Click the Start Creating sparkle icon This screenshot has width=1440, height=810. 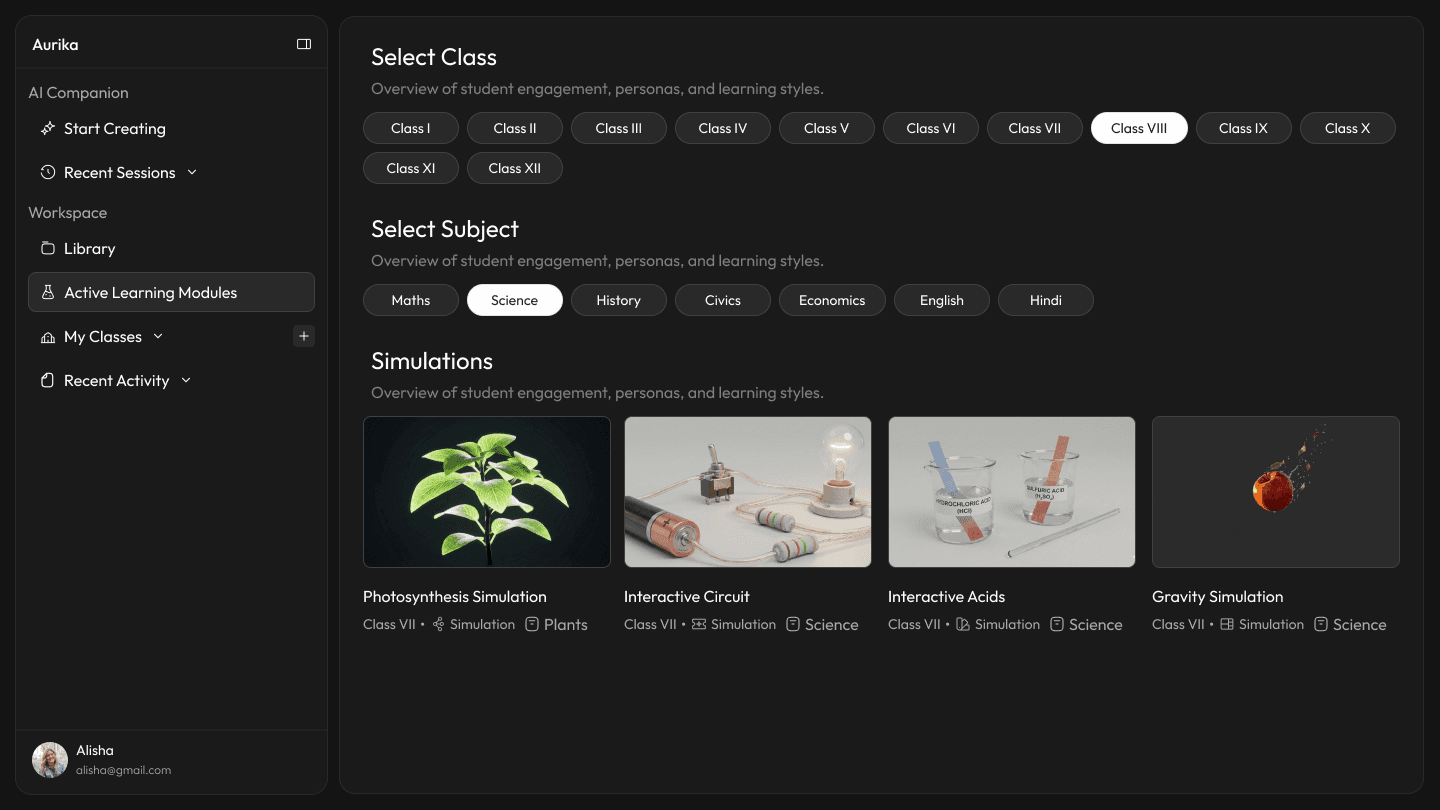click(x=47, y=128)
